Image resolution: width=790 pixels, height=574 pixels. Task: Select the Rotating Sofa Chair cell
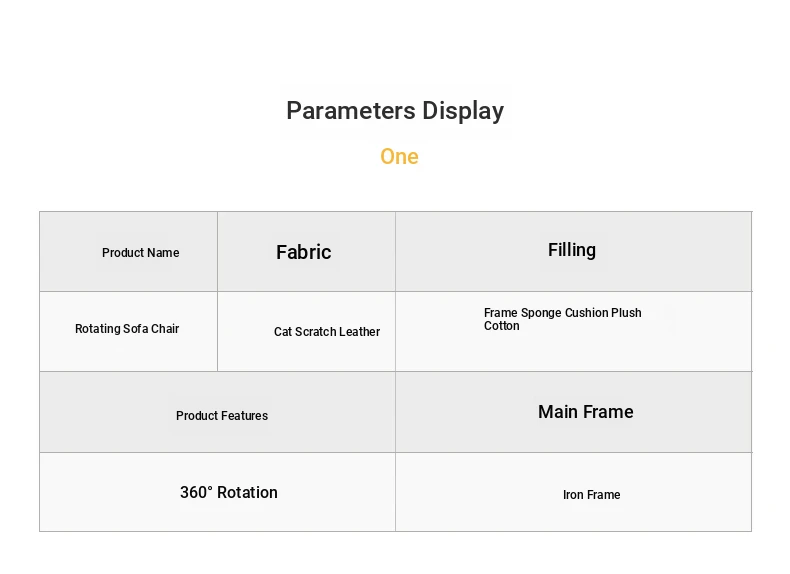click(x=128, y=332)
